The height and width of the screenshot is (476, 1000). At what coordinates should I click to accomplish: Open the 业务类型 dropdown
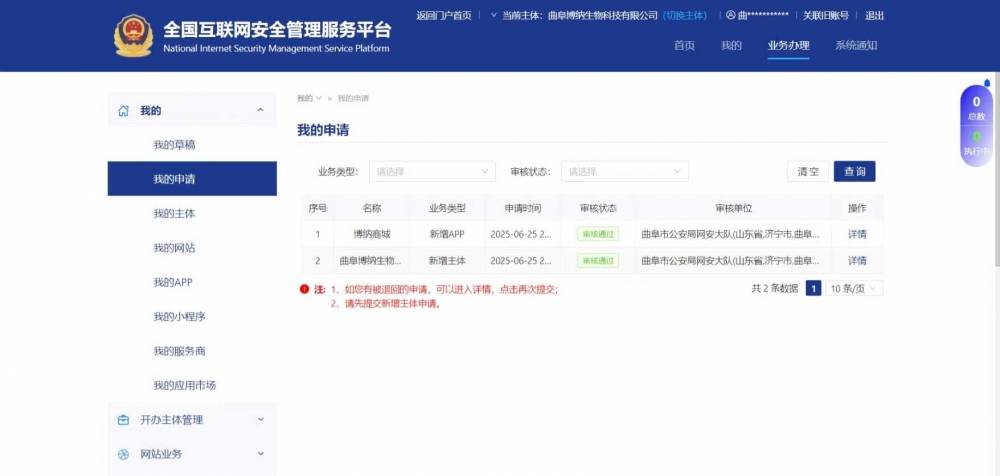[432, 172]
